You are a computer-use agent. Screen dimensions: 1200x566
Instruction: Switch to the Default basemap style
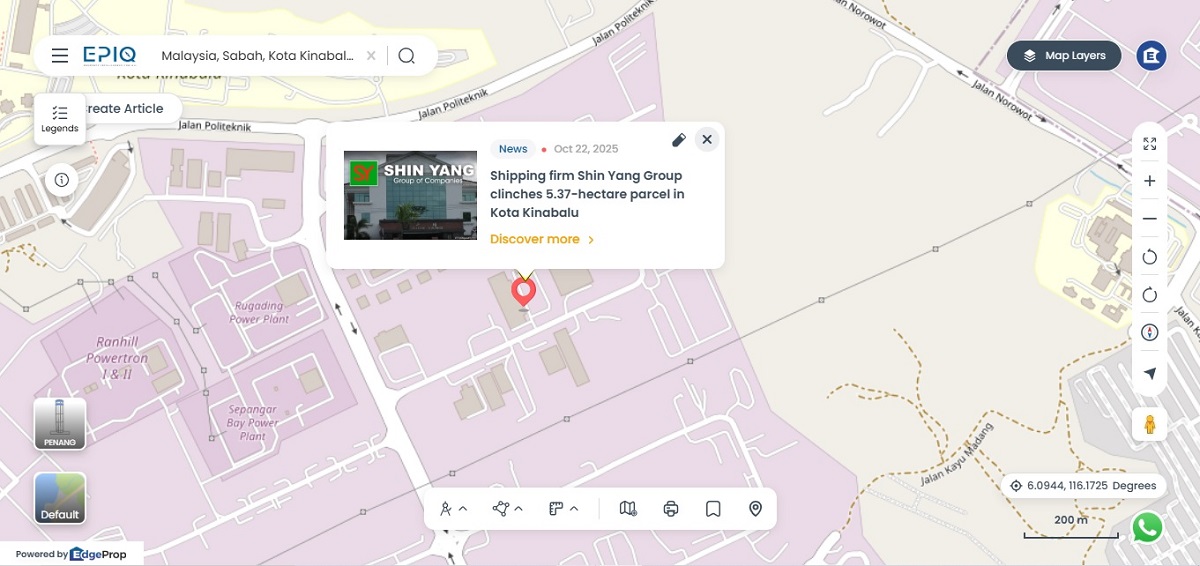point(60,498)
